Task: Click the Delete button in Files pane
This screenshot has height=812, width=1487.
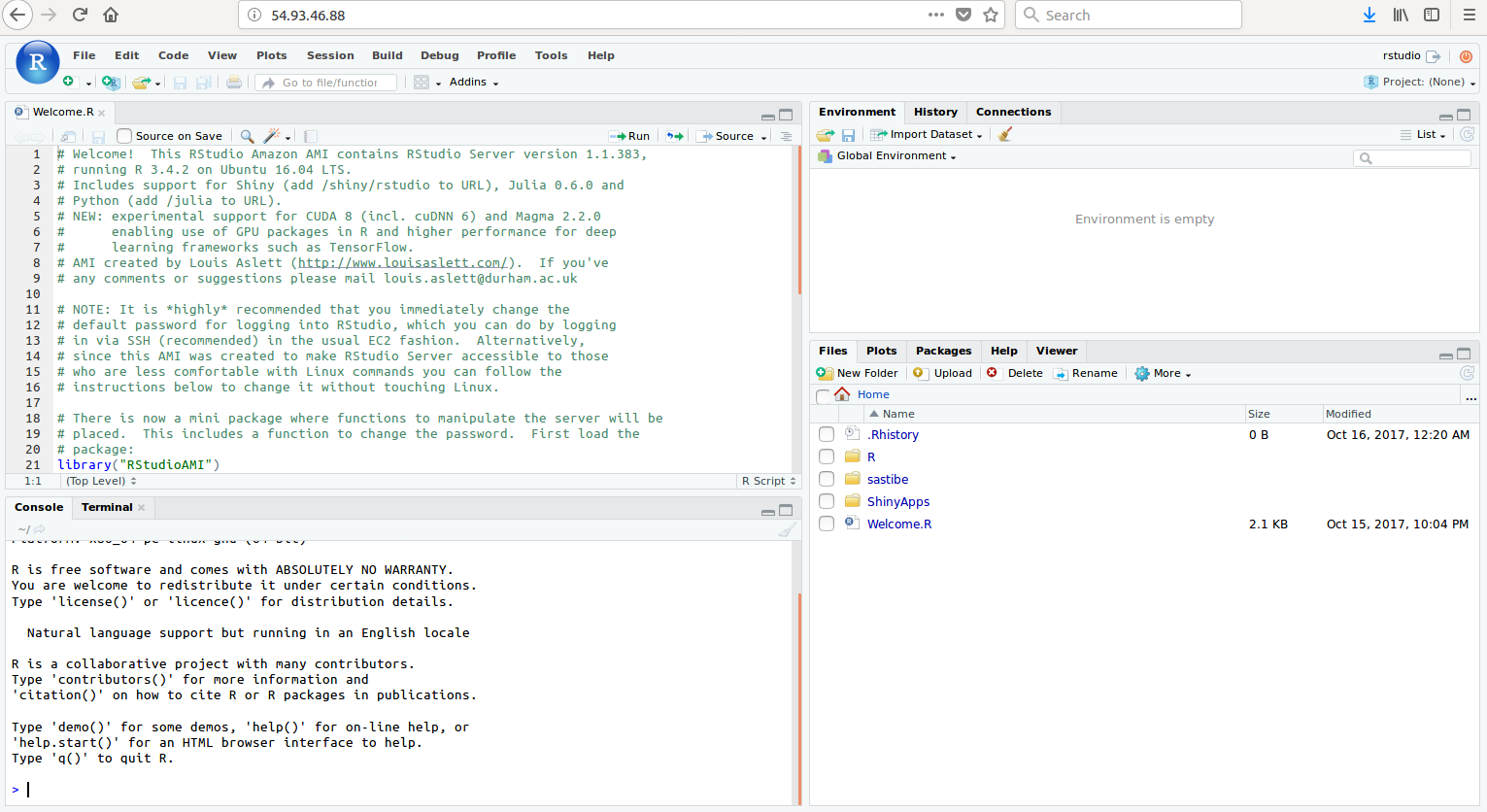Action: 1015,373
